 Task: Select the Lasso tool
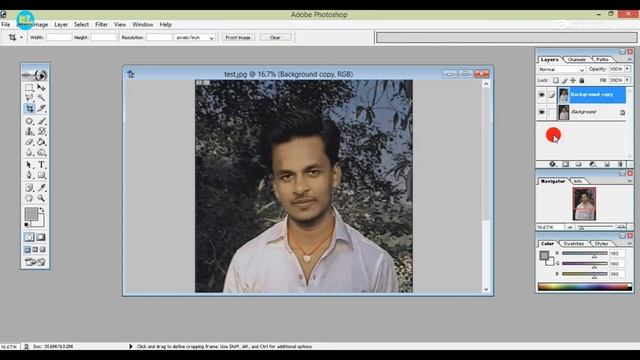pyautogui.click(x=29, y=98)
